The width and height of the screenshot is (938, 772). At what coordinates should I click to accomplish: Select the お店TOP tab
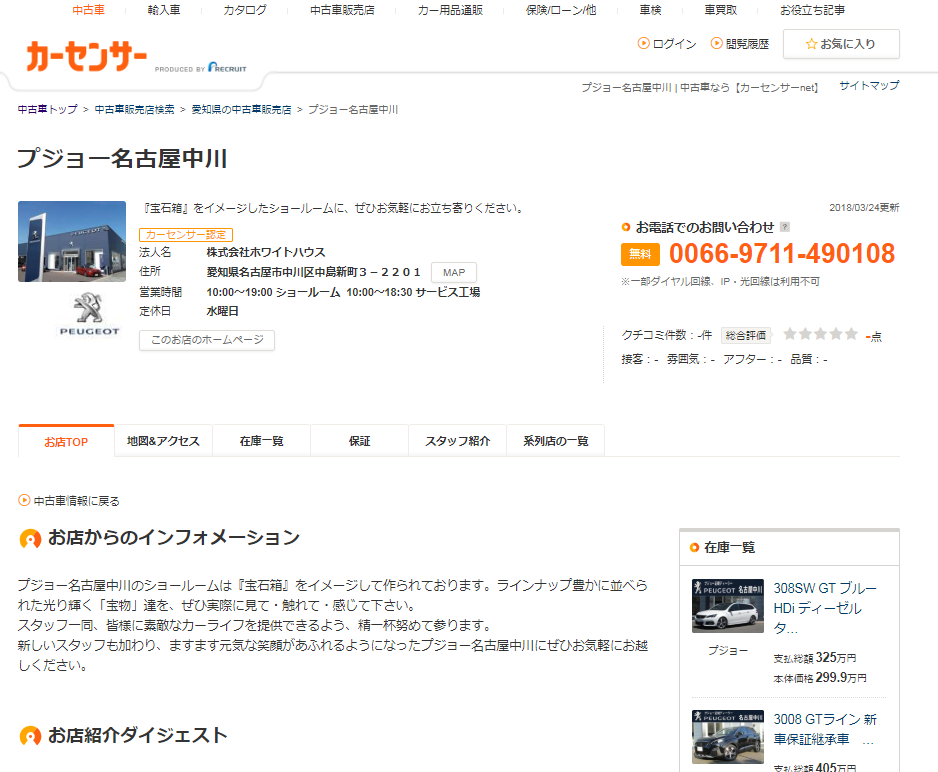point(66,441)
